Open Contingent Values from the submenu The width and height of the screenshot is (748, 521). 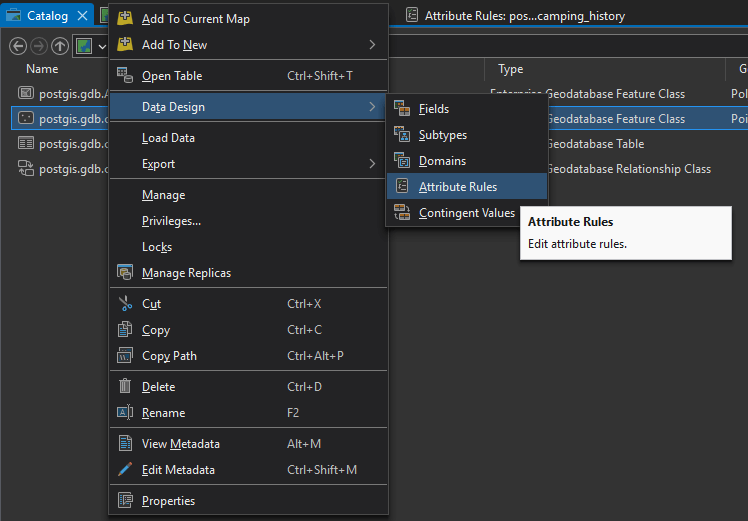pyautogui.click(x=466, y=213)
